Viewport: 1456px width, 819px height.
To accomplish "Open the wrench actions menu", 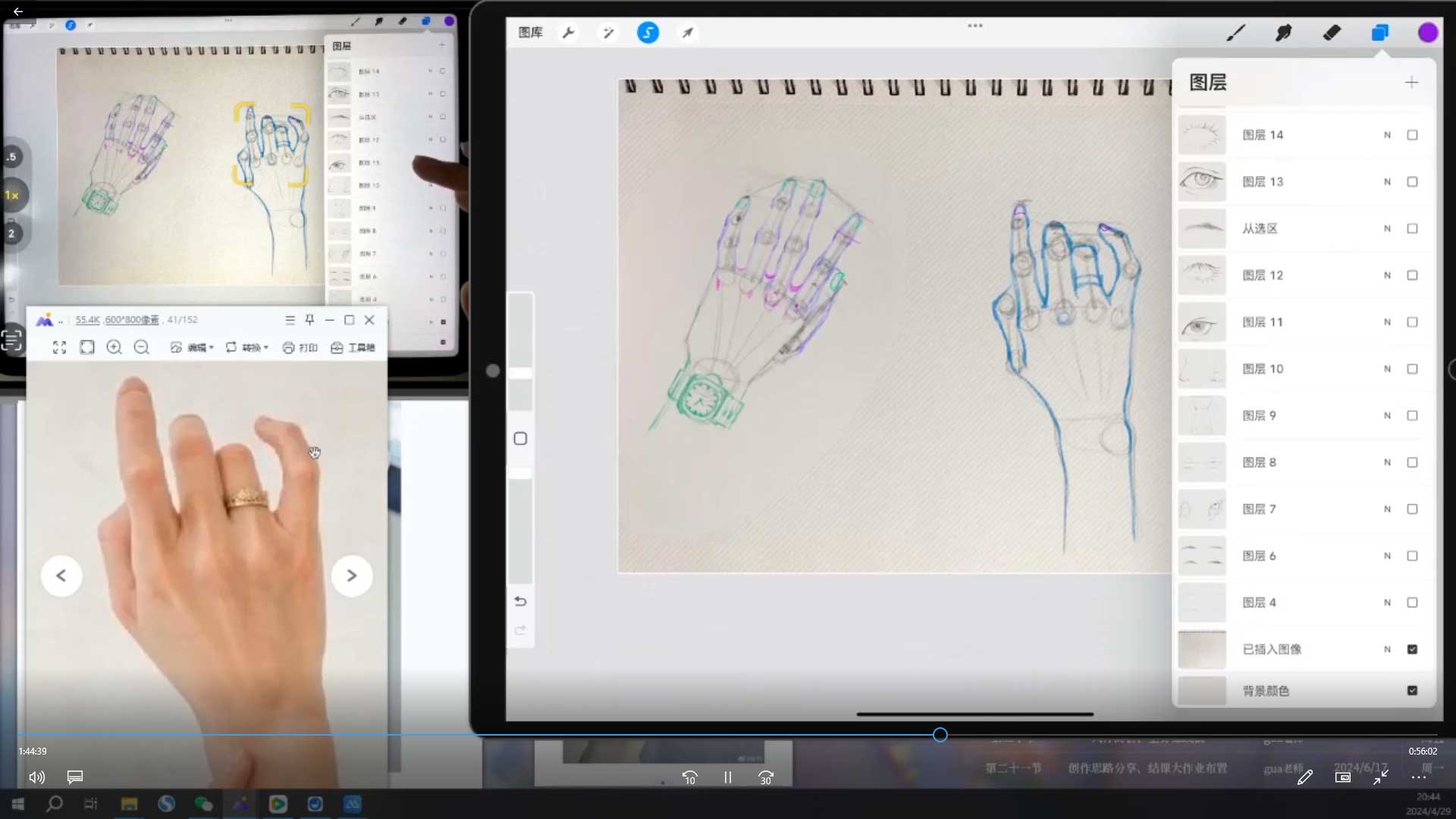I will pyautogui.click(x=568, y=33).
